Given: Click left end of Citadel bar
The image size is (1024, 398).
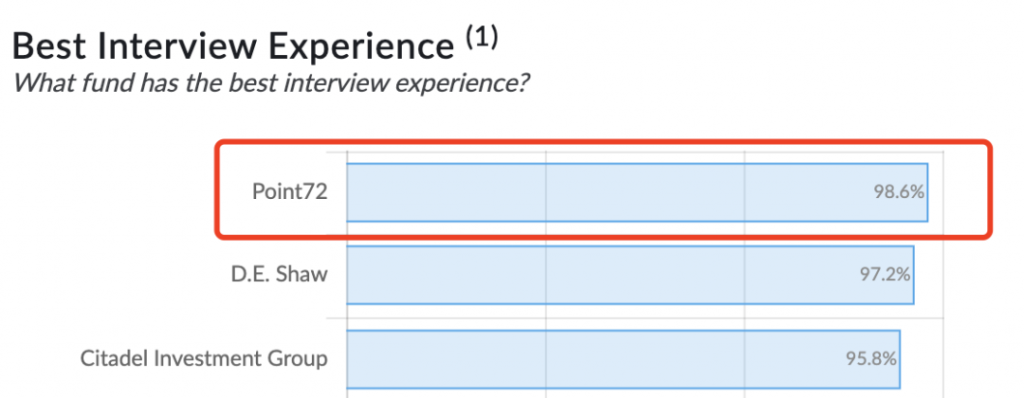Looking at the screenshot, I should point(356,359).
